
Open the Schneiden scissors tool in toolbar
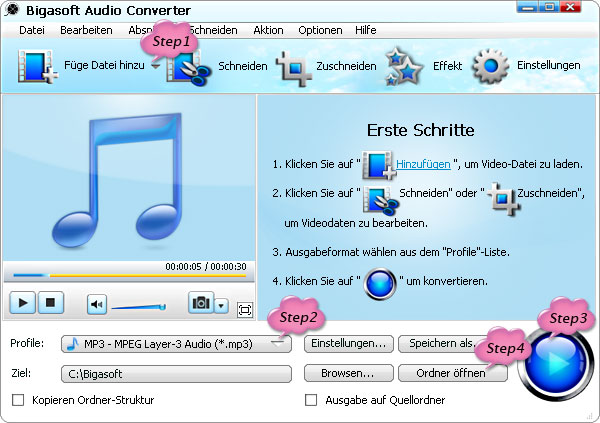point(189,68)
